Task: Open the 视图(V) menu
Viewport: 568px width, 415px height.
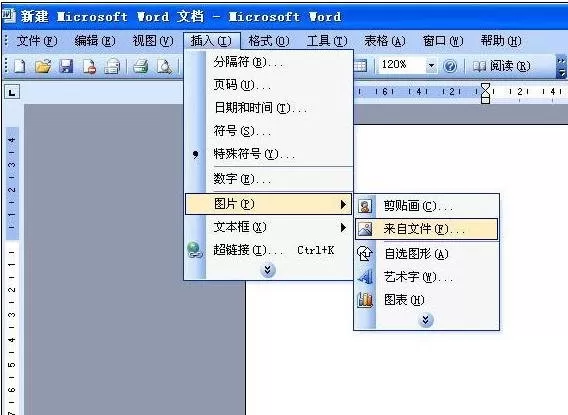Action: [153, 41]
